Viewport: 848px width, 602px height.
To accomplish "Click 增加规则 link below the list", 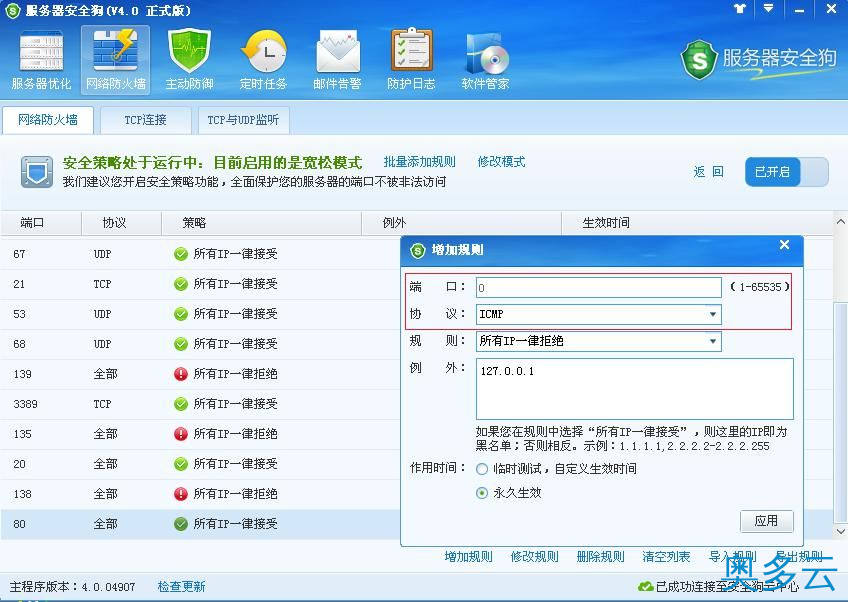I will coord(468,557).
